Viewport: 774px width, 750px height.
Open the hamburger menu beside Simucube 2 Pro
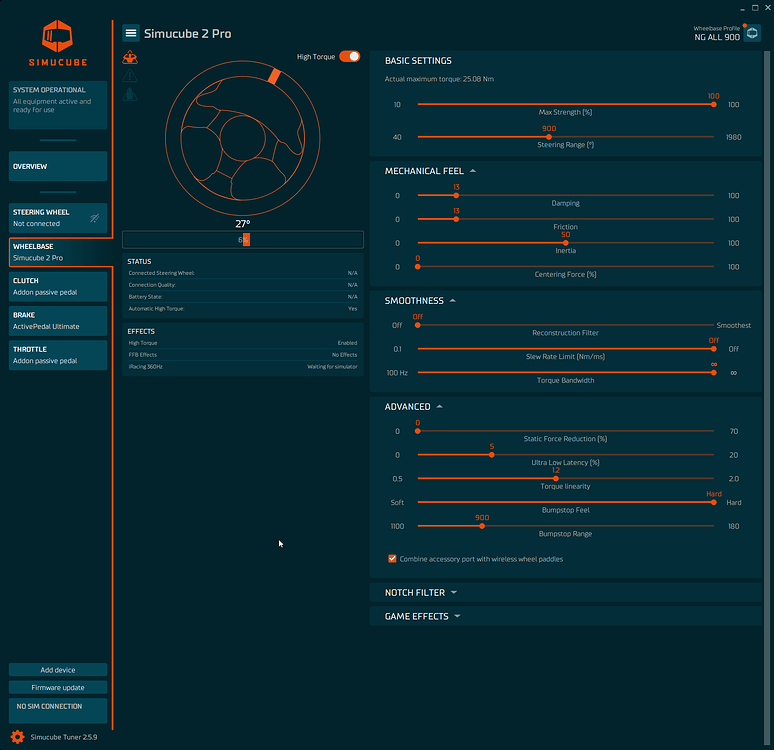pos(131,33)
